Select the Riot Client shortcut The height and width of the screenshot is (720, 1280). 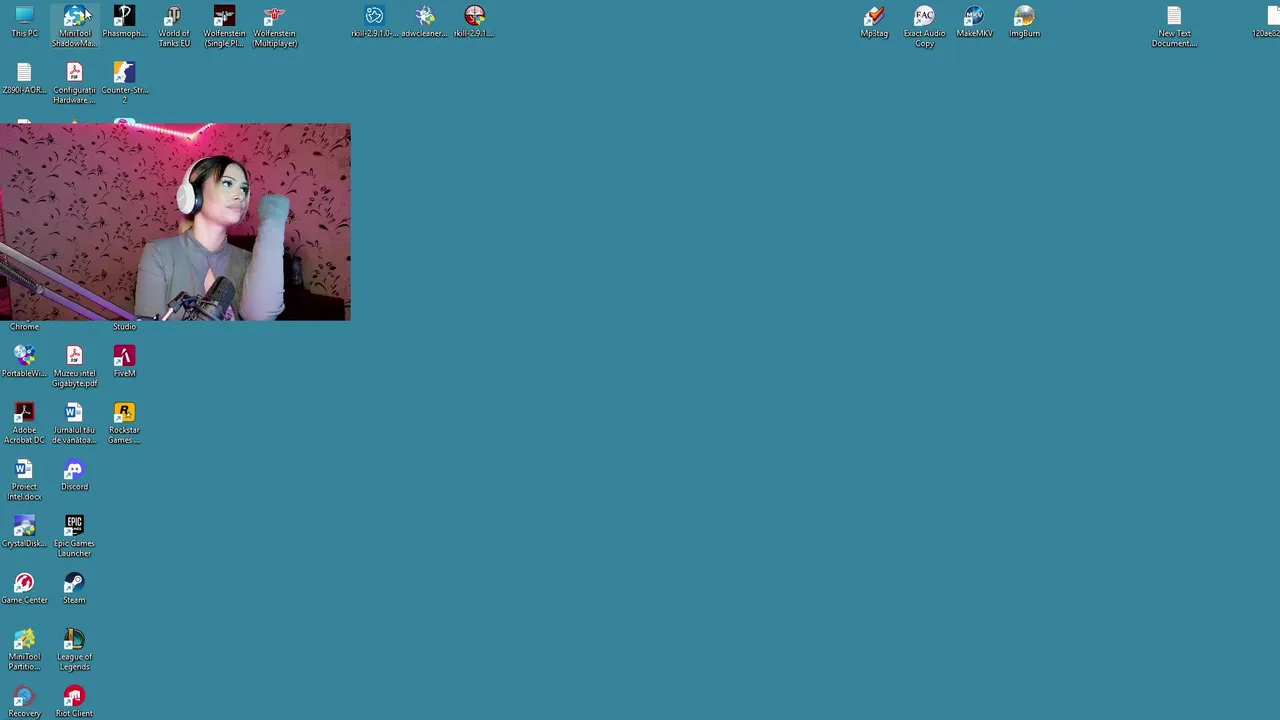click(x=74, y=702)
